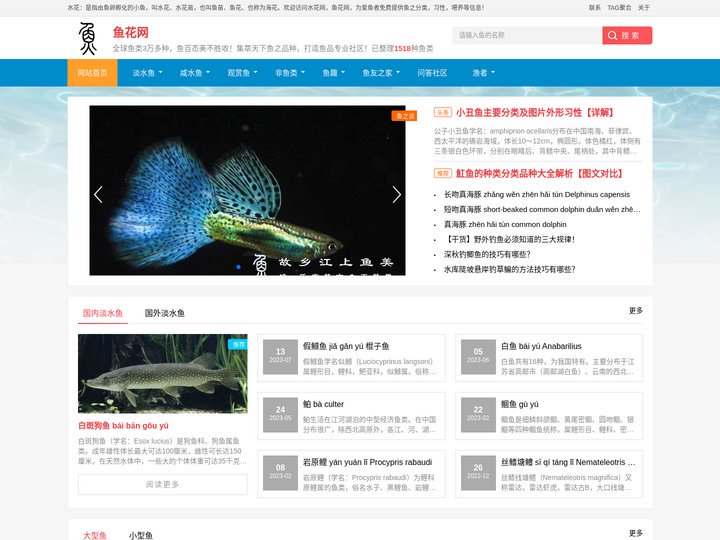Open 水库陡坡悬岸钓草鳊 article

[x=509, y=270]
